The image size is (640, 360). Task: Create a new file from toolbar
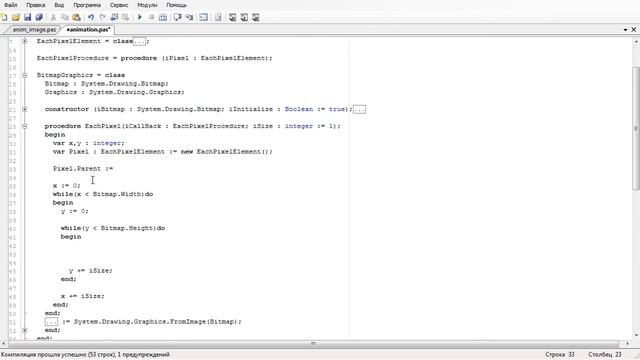click(4, 17)
